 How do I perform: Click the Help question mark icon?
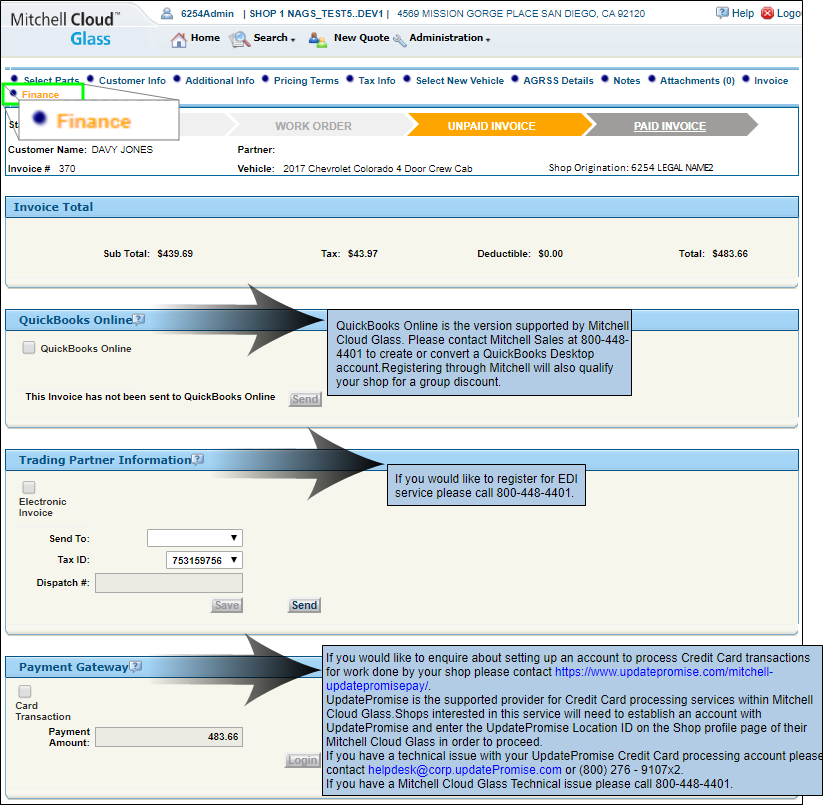click(x=722, y=13)
